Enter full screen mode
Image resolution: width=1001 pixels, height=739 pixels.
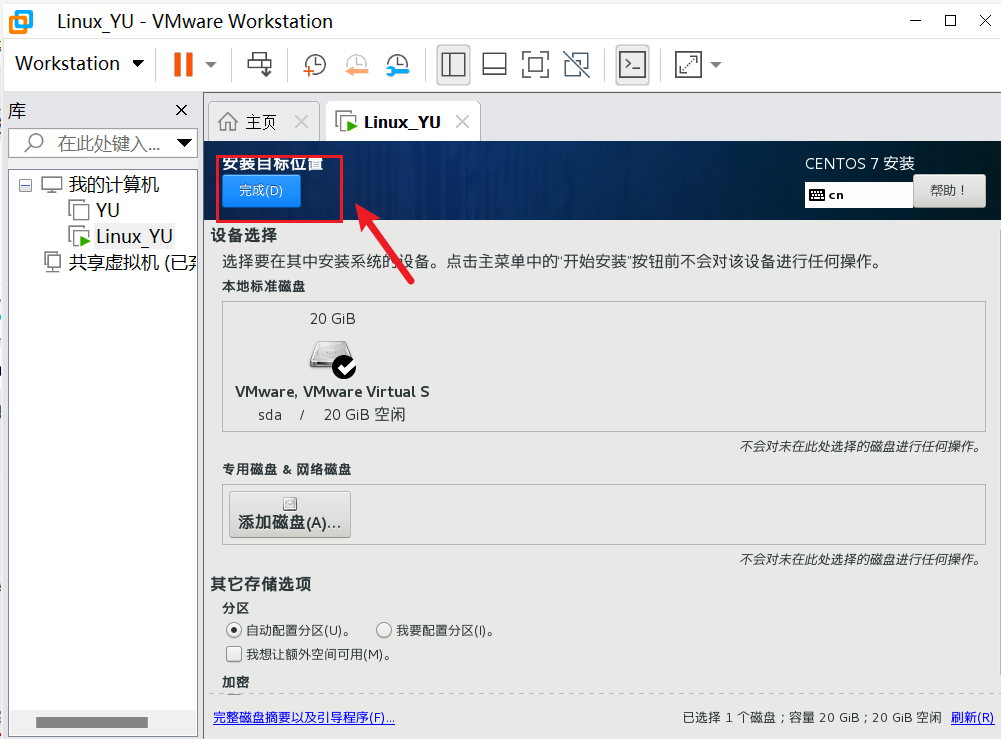pos(535,64)
